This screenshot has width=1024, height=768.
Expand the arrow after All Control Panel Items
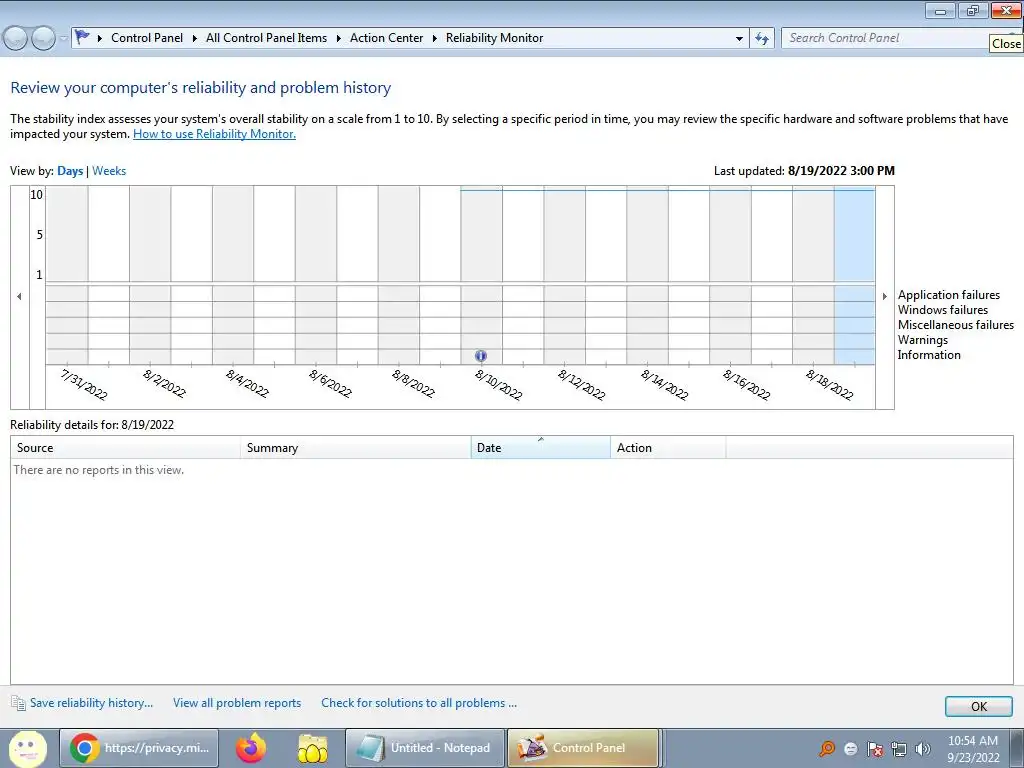338,39
